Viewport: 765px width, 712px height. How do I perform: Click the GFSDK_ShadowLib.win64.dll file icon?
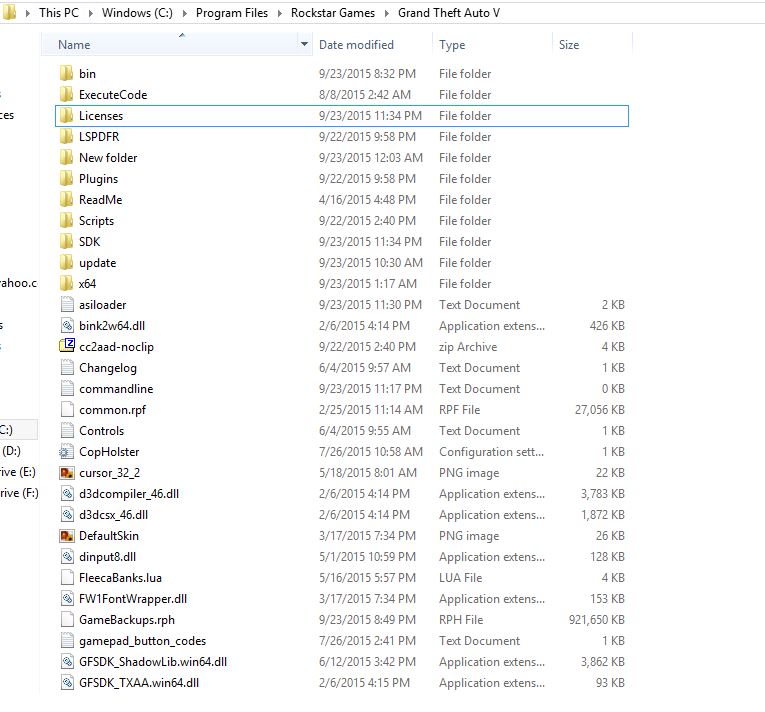(67, 661)
